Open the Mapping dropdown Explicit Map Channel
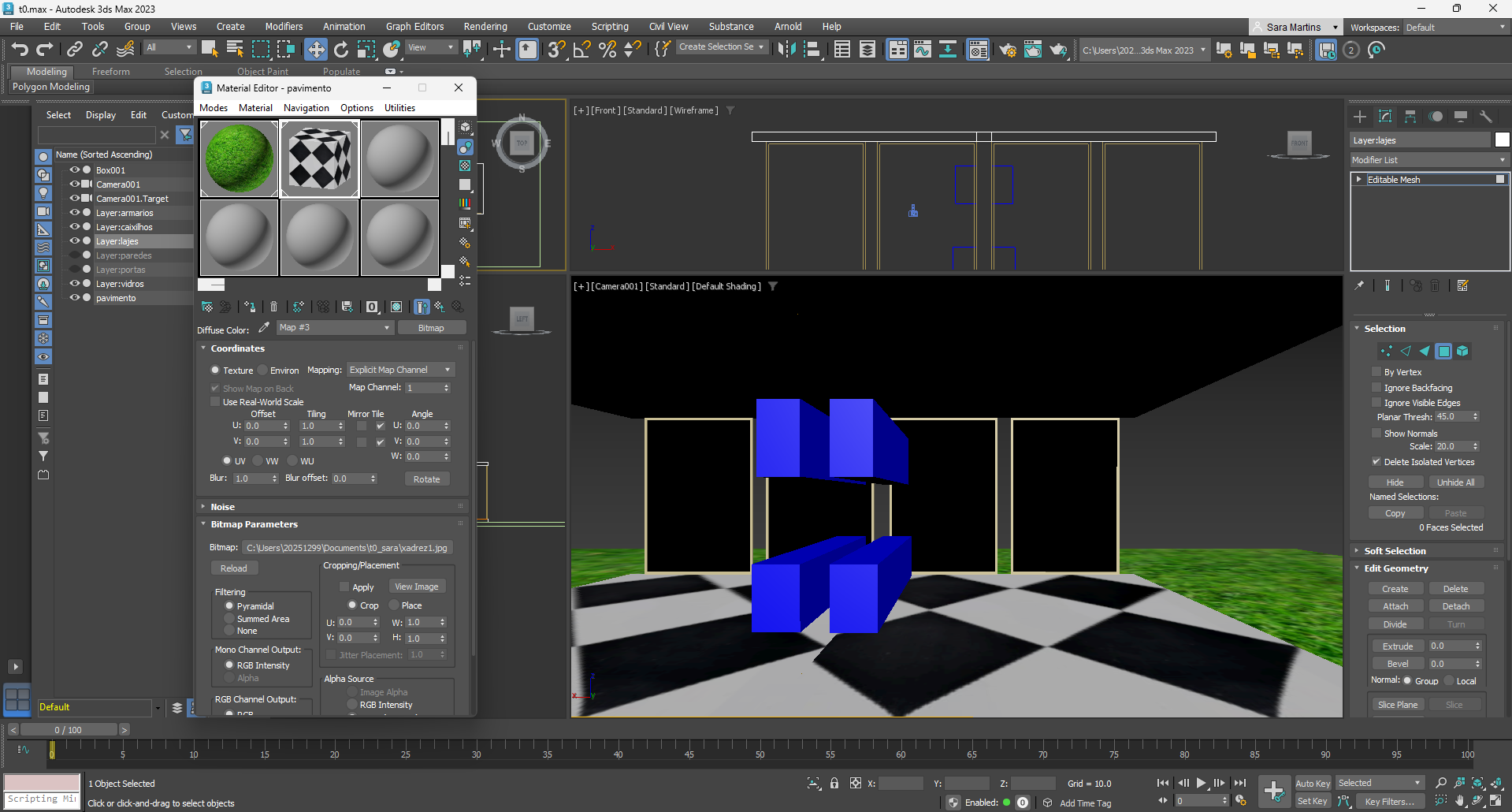1512x812 pixels. pyautogui.click(x=400, y=370)
